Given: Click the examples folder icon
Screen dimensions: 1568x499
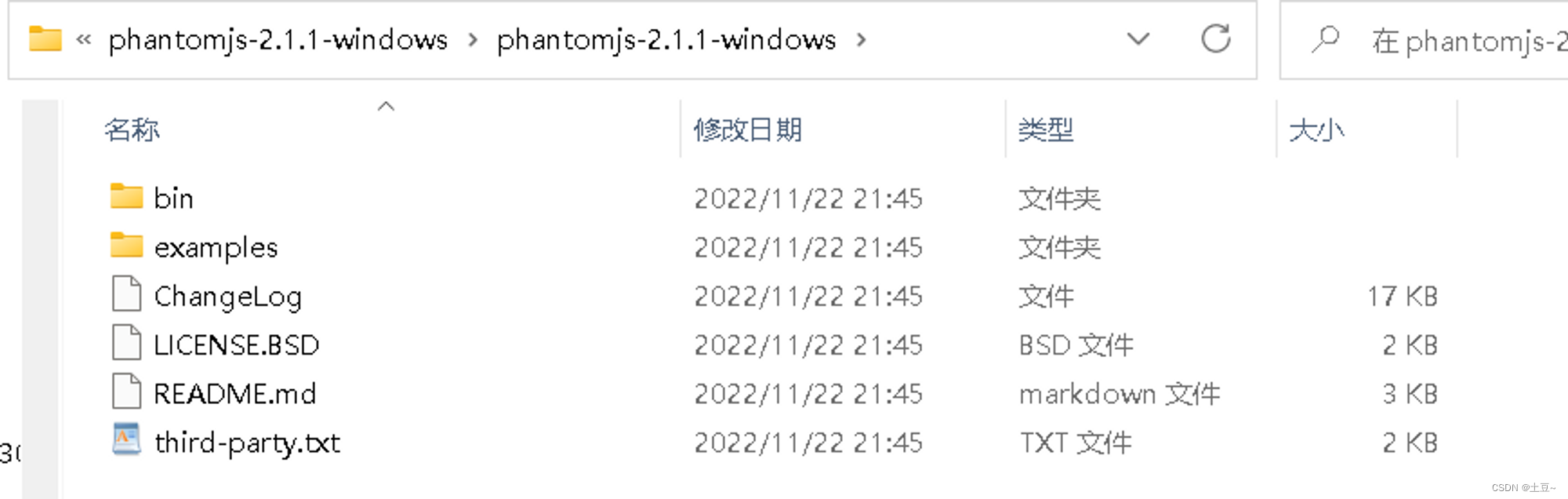Looking at the screenshot, I should click(126, 246).
